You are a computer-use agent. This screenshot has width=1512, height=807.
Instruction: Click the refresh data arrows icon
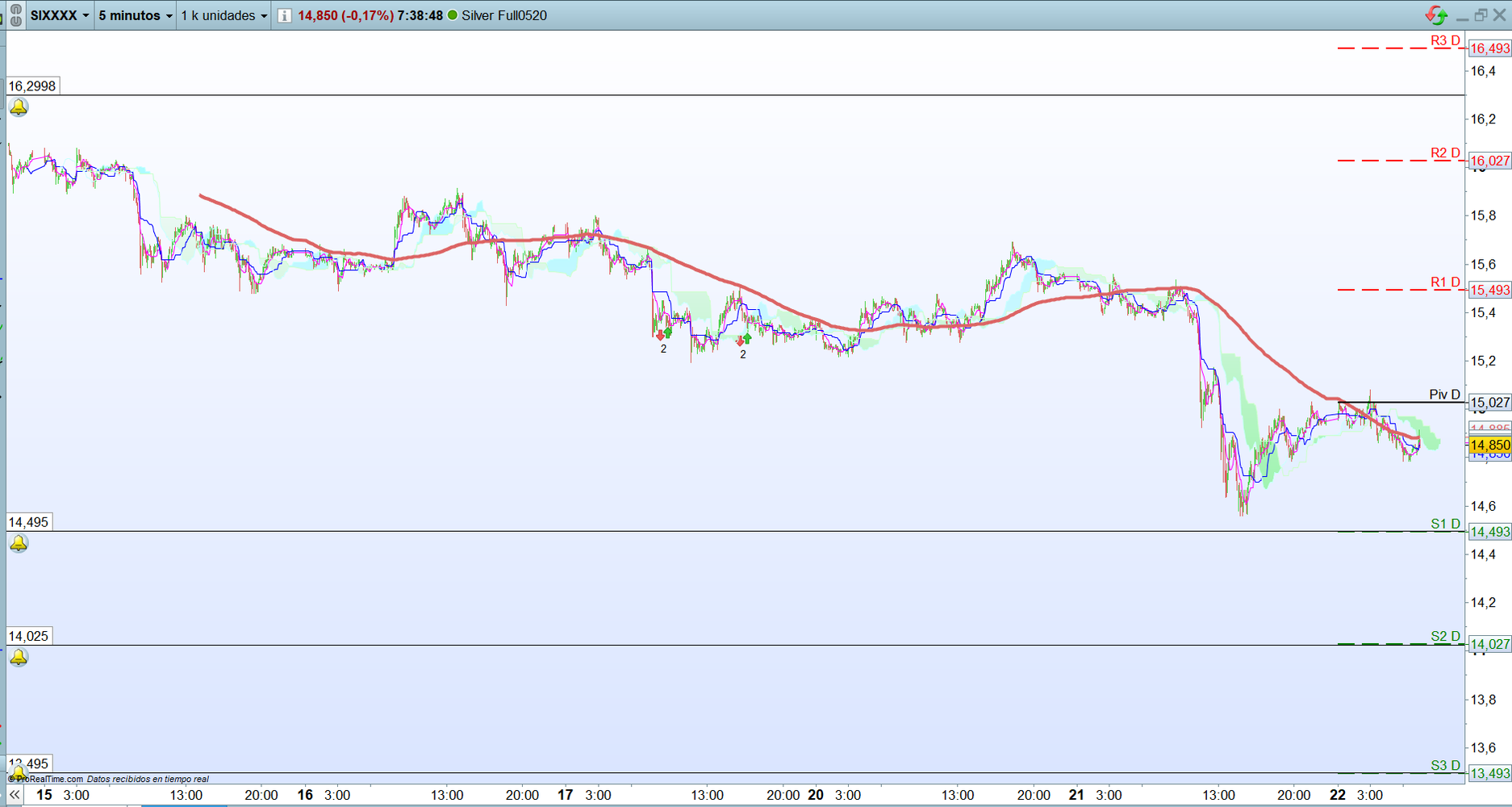(x=1435, y=14)
